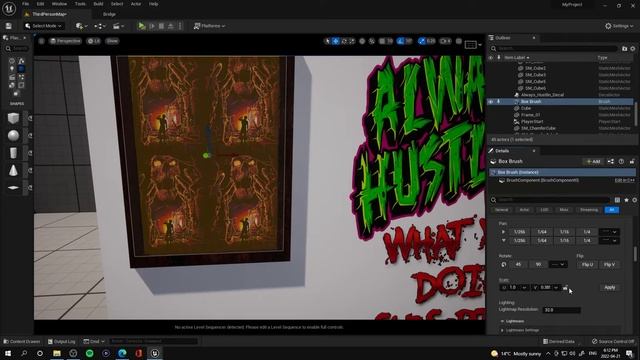Click the Lit view mode button
The height and width of the screenshot is (360, 640).
click(93, 41)
